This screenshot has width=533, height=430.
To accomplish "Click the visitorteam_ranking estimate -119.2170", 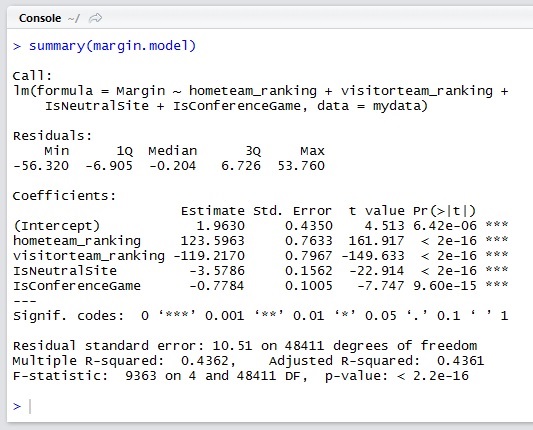I will click(209, 256).
